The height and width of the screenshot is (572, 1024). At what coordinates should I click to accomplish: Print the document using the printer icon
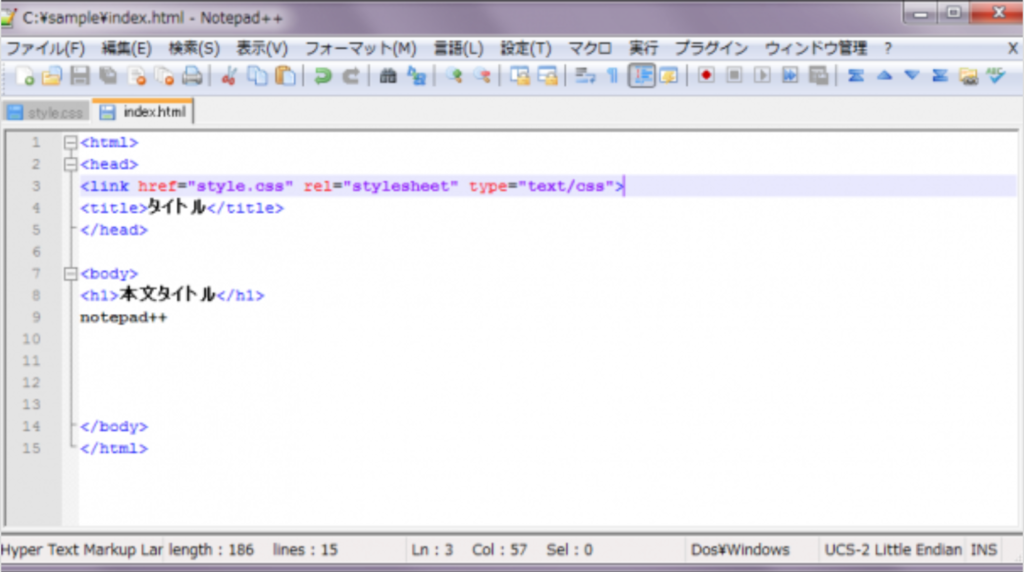(192, 76)
